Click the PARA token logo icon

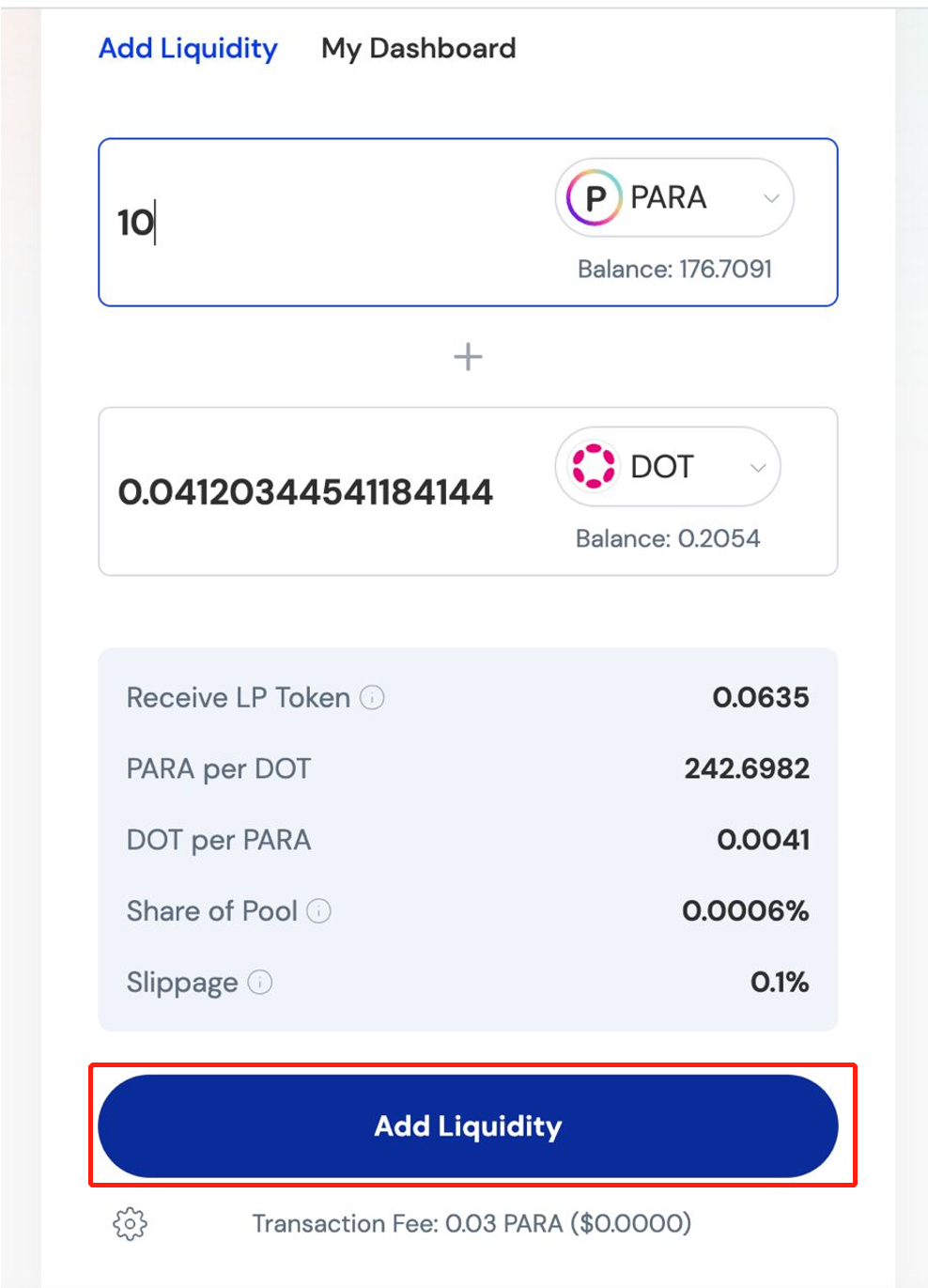[x=594, y=197]
